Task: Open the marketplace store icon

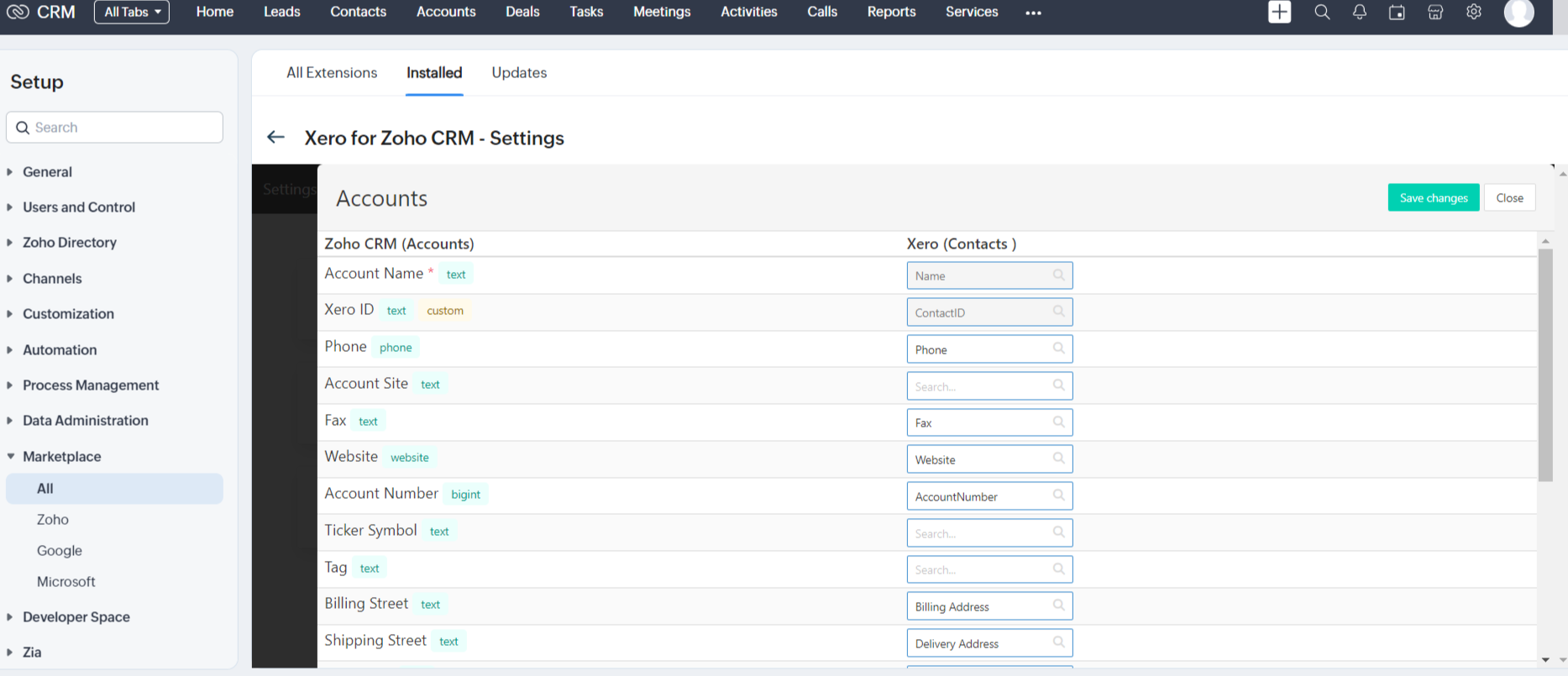Action: coord(1435,12)
